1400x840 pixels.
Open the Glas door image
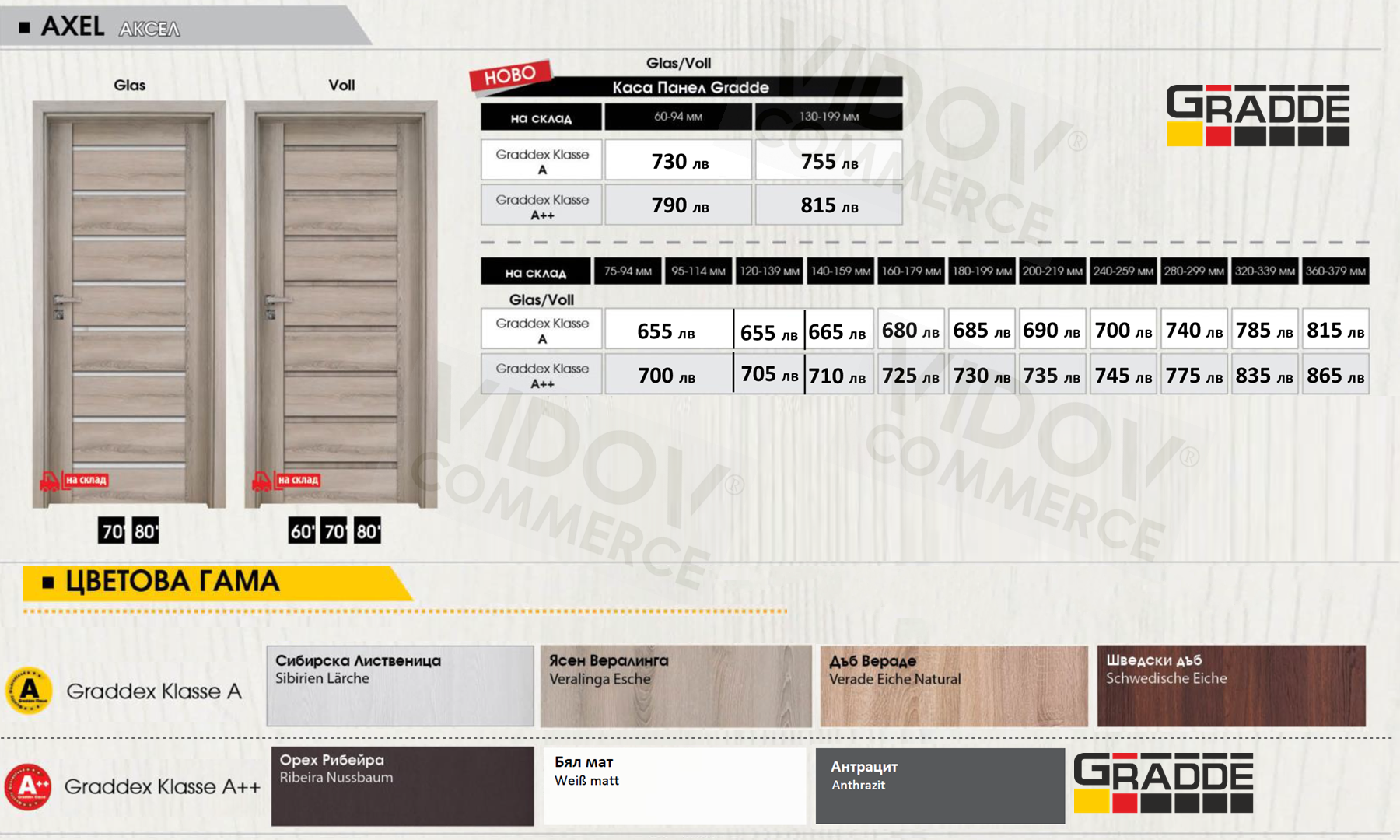129,304
